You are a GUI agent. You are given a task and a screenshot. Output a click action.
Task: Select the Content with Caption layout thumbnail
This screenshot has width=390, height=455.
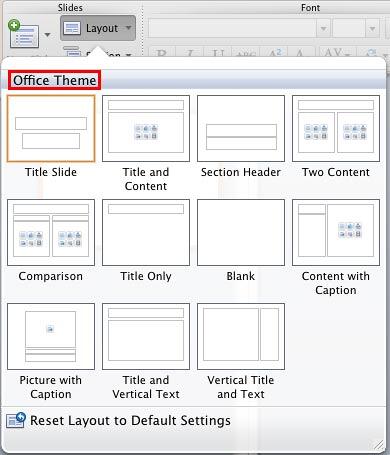click(336, 232)
